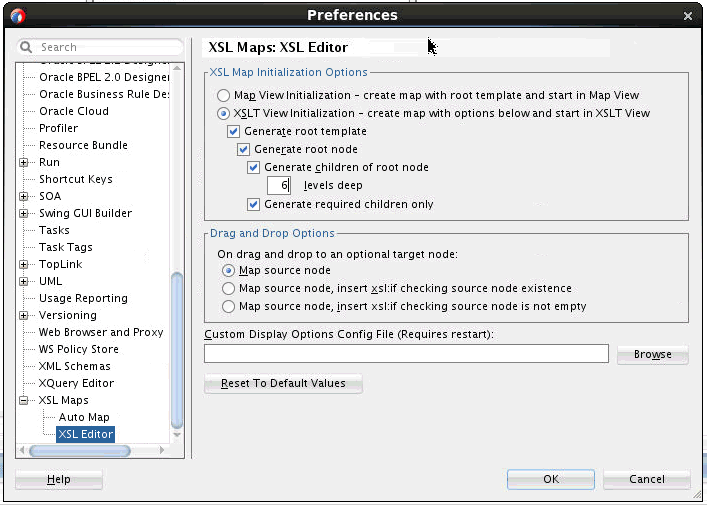This screenshot has height=505, width=707.
Task: Open Shortcut Keys preferences
Action: [x=76, y=179]
